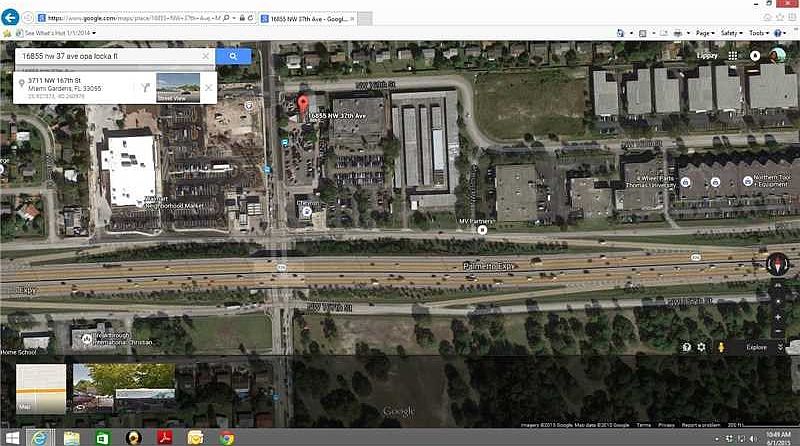Screen dimensions: 800x446
Task: Click the blue Maps search button
Action: [x=233, y=56]
